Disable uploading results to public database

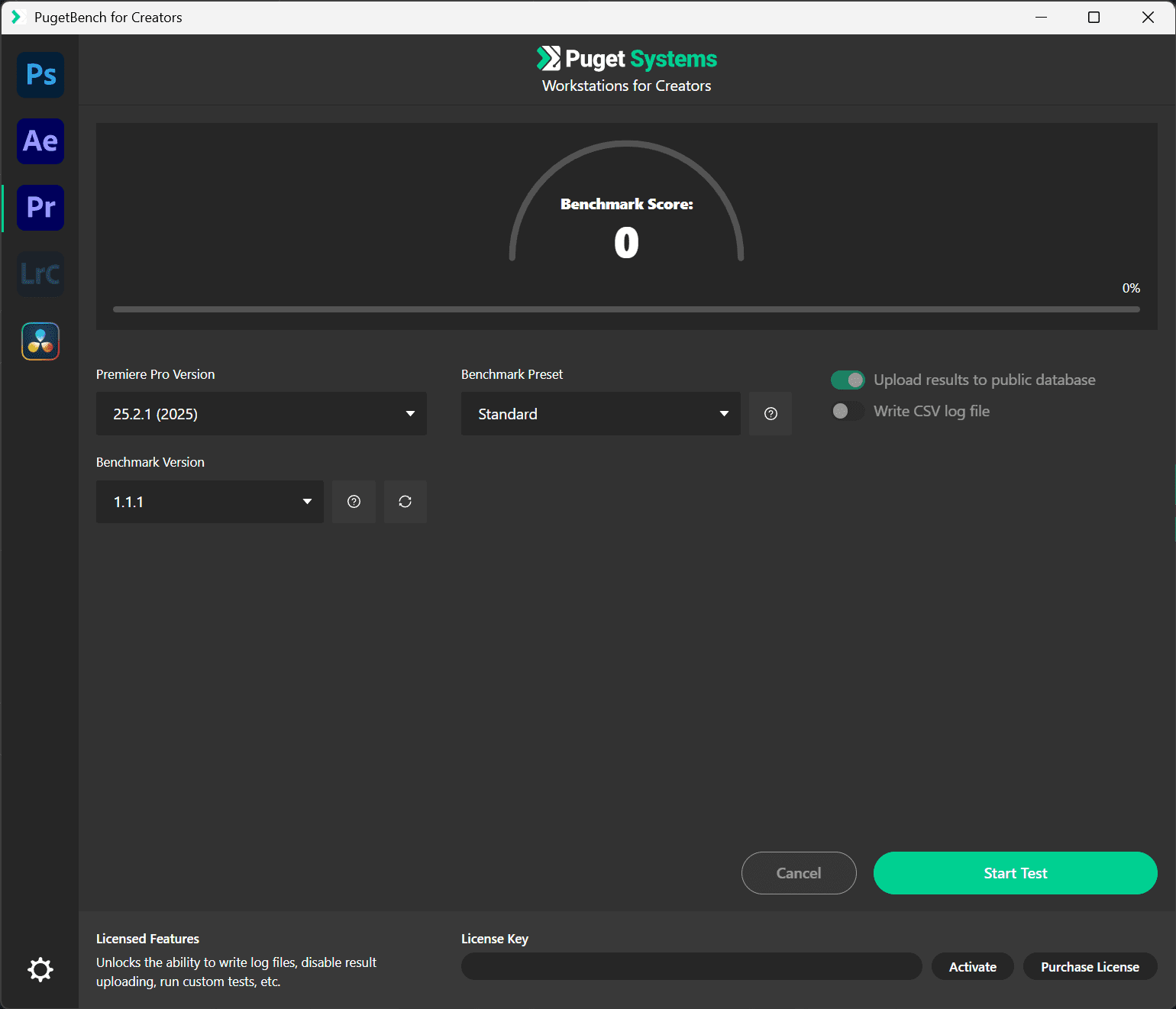(848, 380)
